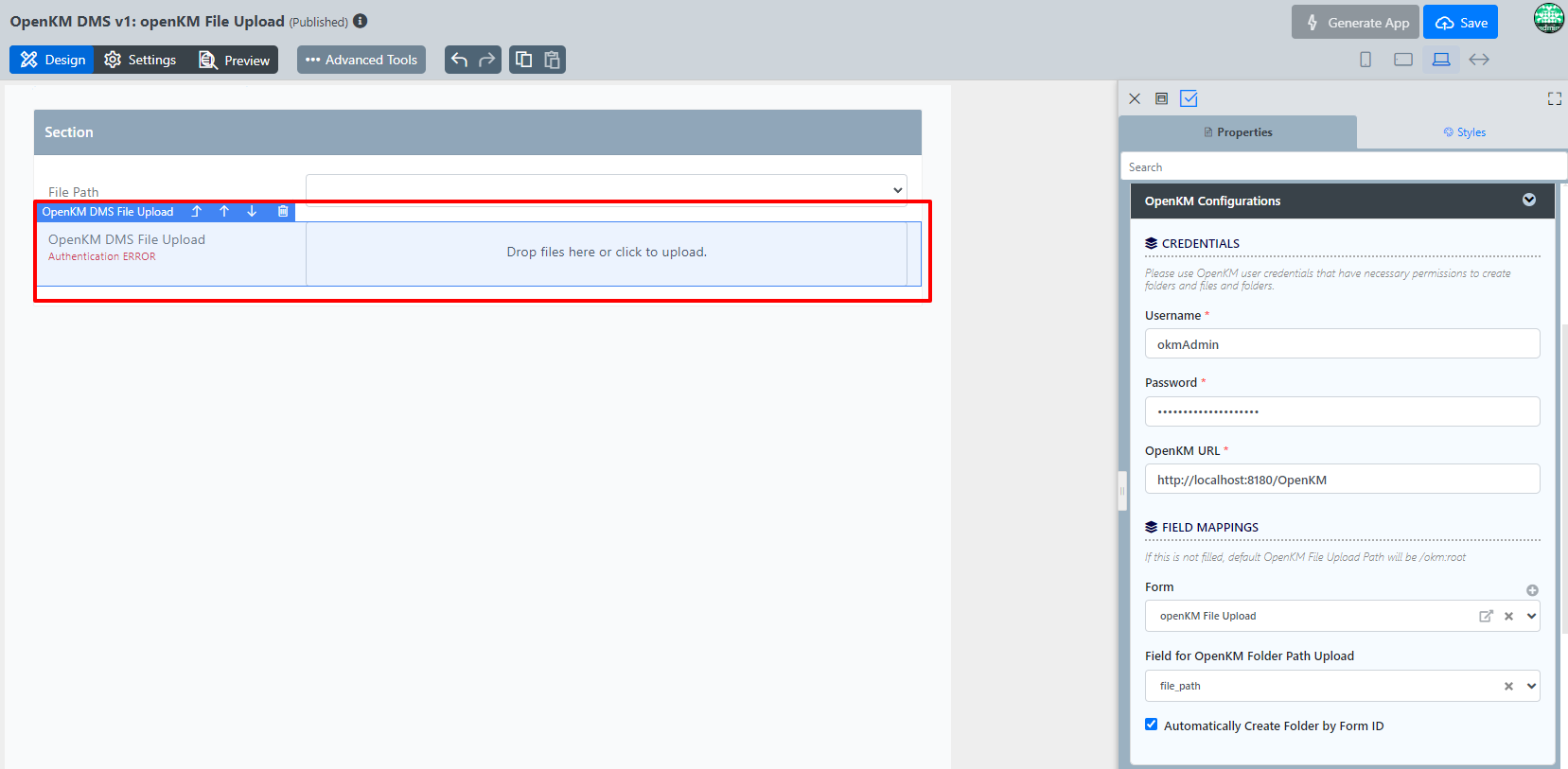
Task: Click the file drop upload area
Action: [x=607, y=253]
